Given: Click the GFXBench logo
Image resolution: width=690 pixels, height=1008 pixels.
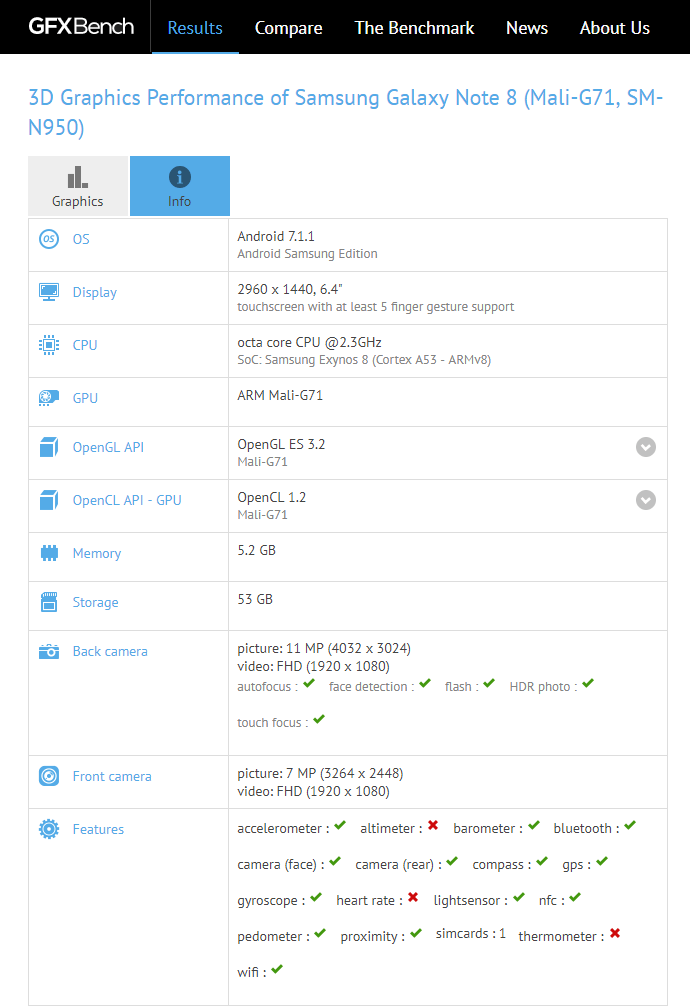Looking at the screenshot, I should pos(81,26).
